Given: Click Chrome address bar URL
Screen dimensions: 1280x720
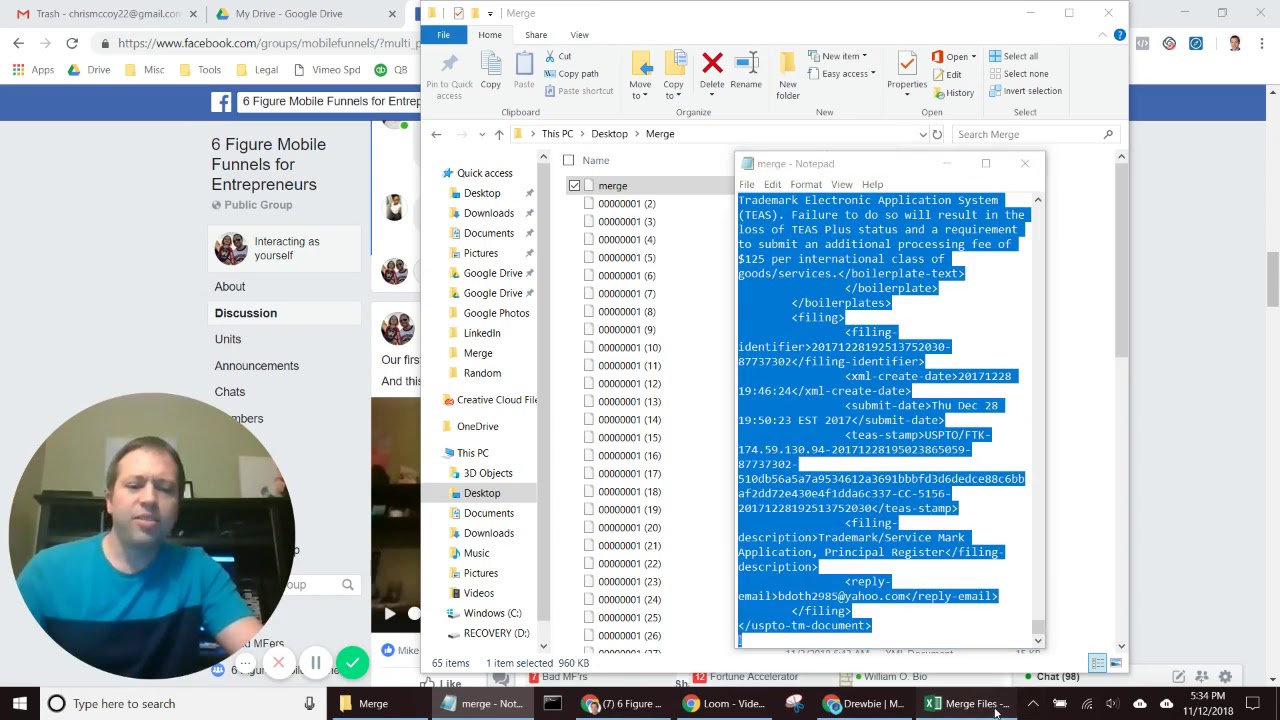Looking at the screenshot, I should 268,43.
